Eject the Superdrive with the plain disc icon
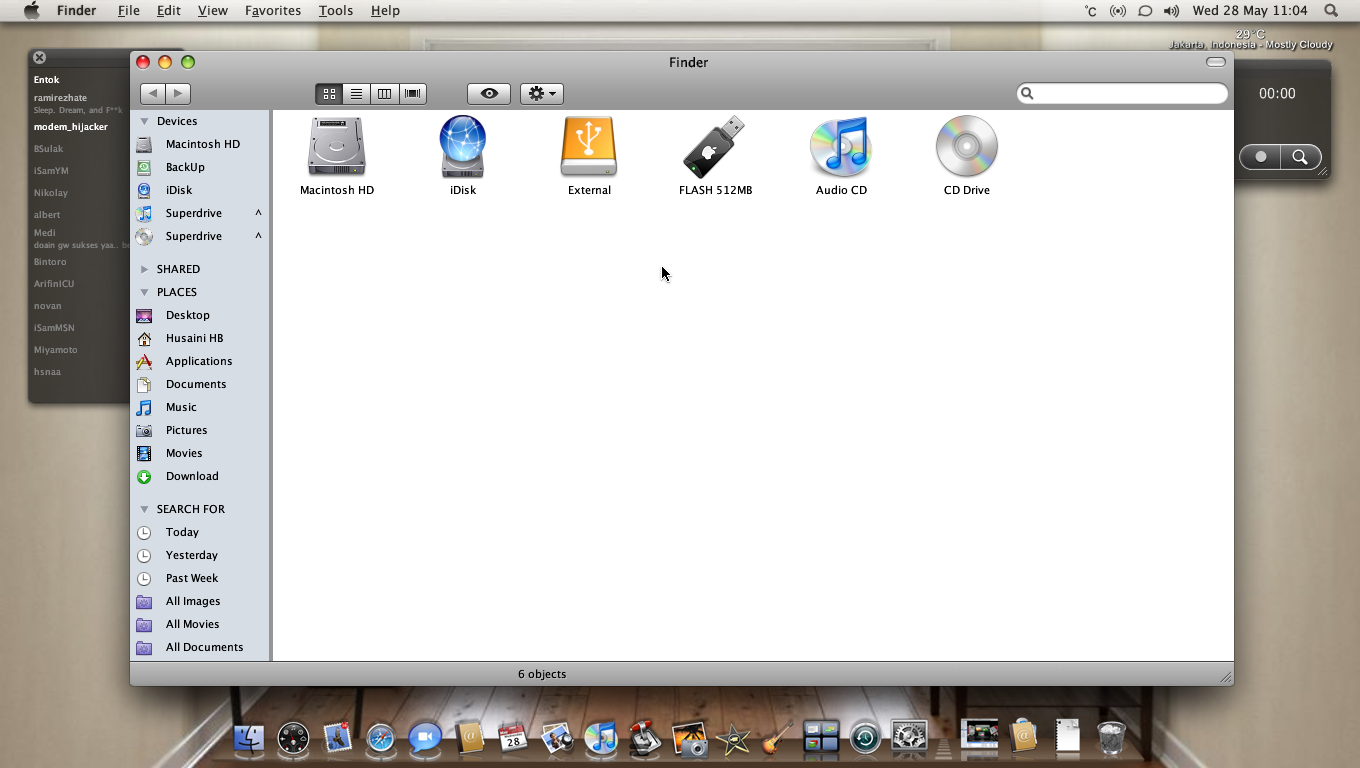Viewport: 1360px width, 768px height. (x=258, y=236)
